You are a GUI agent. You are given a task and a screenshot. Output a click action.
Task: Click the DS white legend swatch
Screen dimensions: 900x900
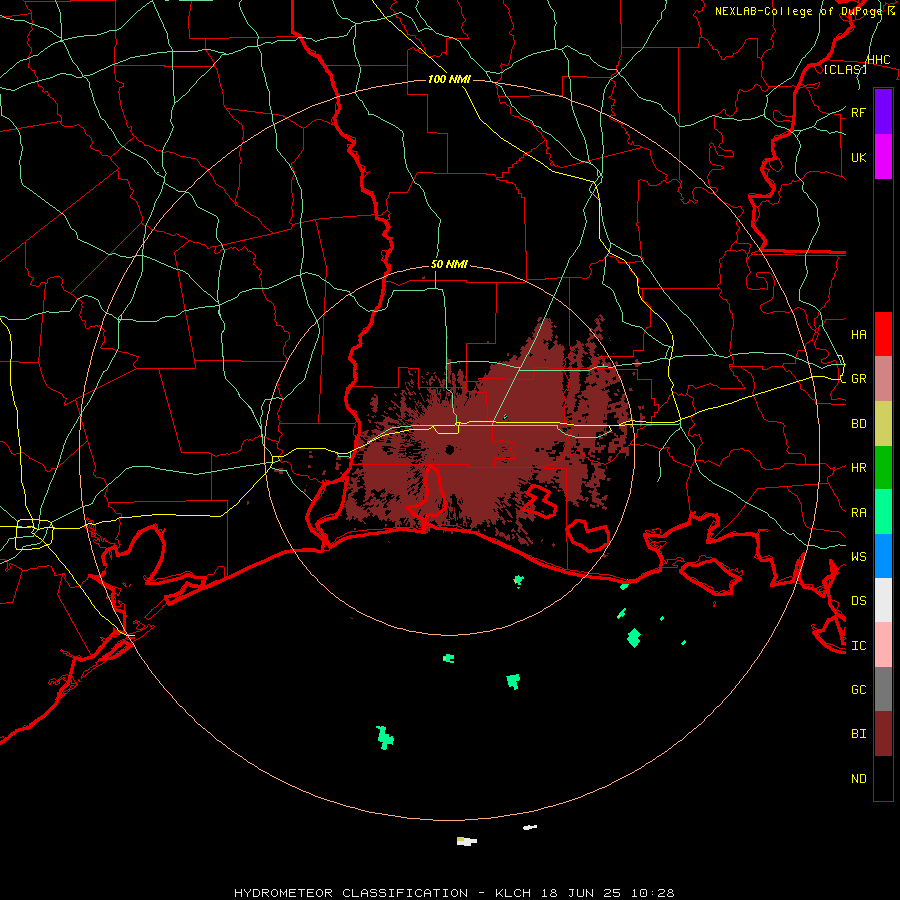pos(883,600)
